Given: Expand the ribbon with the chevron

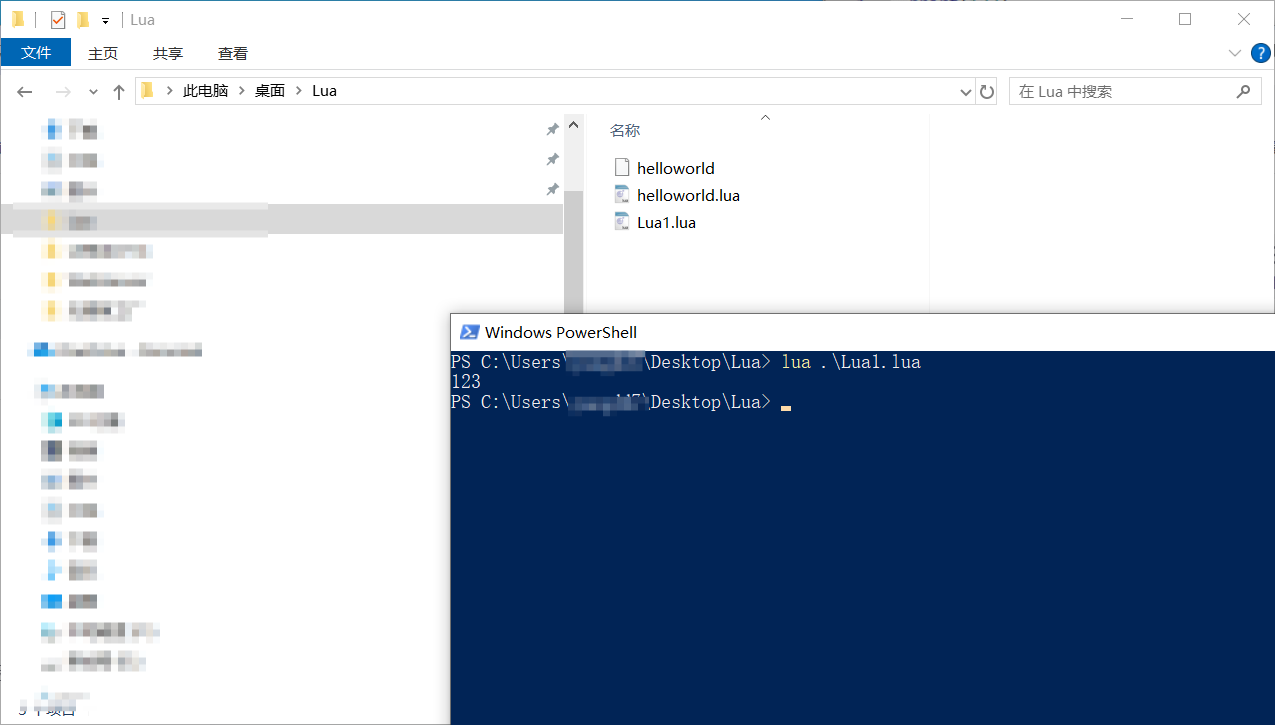Looking at the screenshot, I should 1234,53.
